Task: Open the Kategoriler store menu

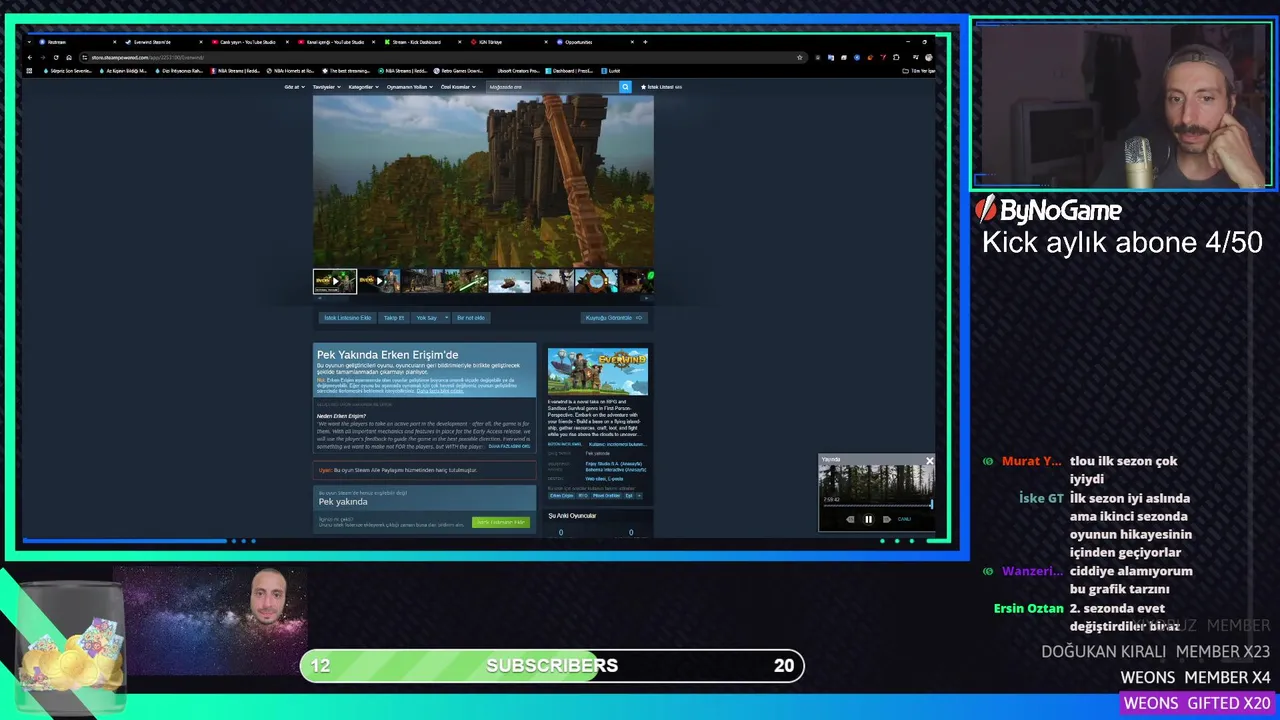Action: click(363, 87)
